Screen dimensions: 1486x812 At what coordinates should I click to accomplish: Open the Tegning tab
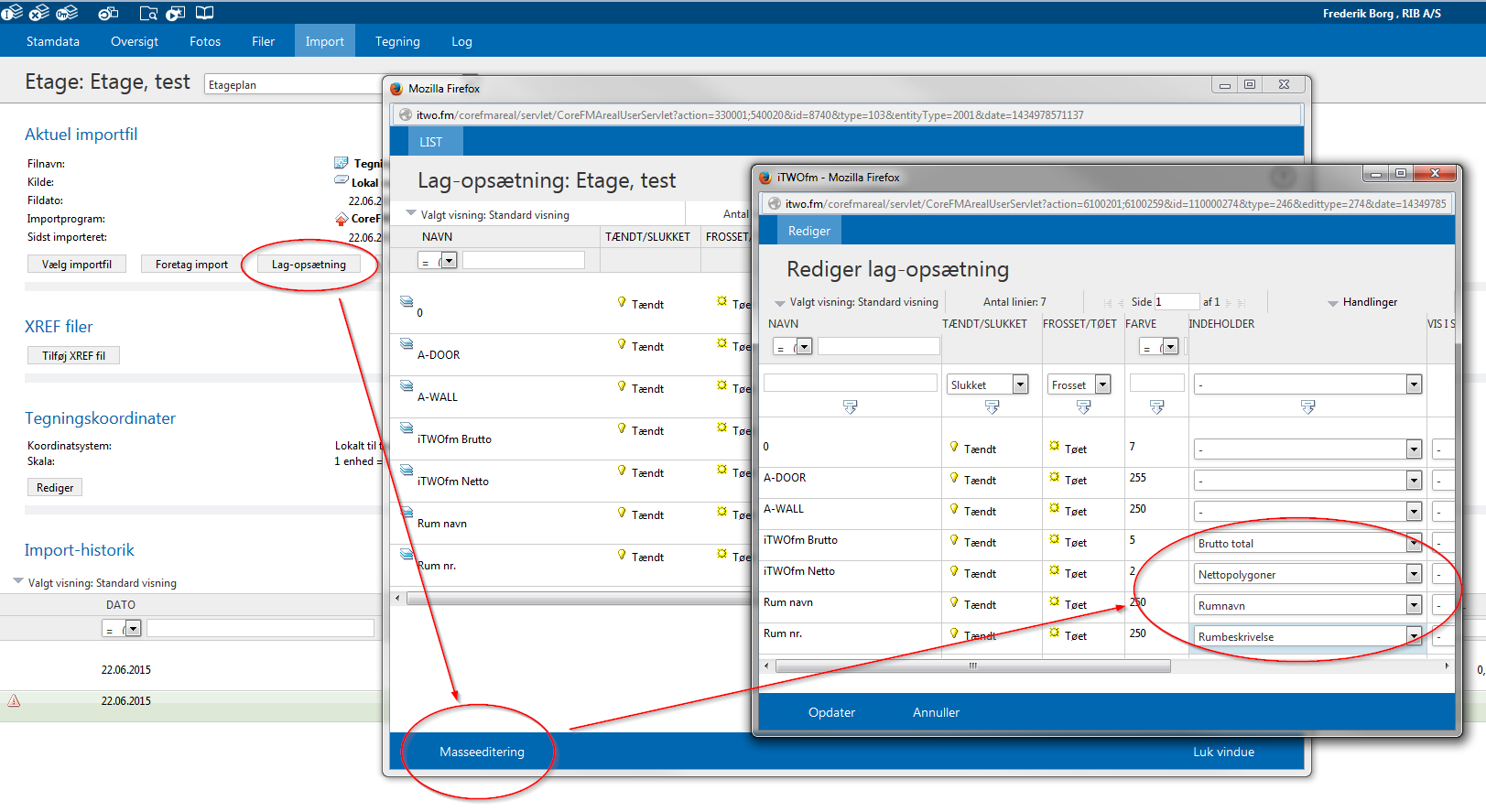[x=397, y=42]
